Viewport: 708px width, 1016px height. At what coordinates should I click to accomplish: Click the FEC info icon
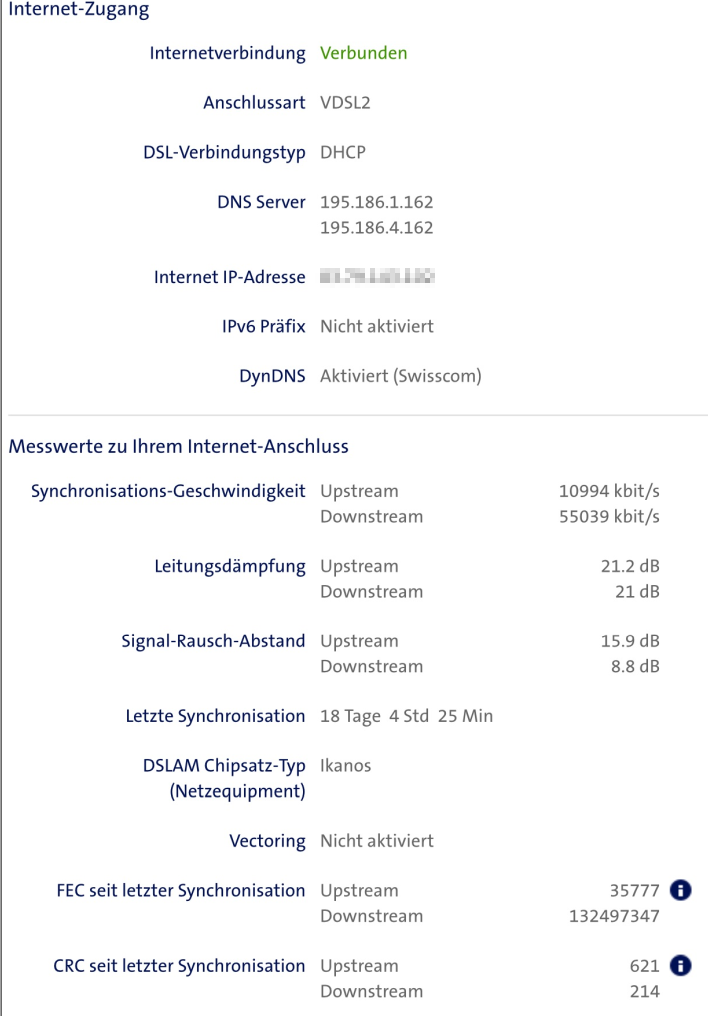pos(680,890)
